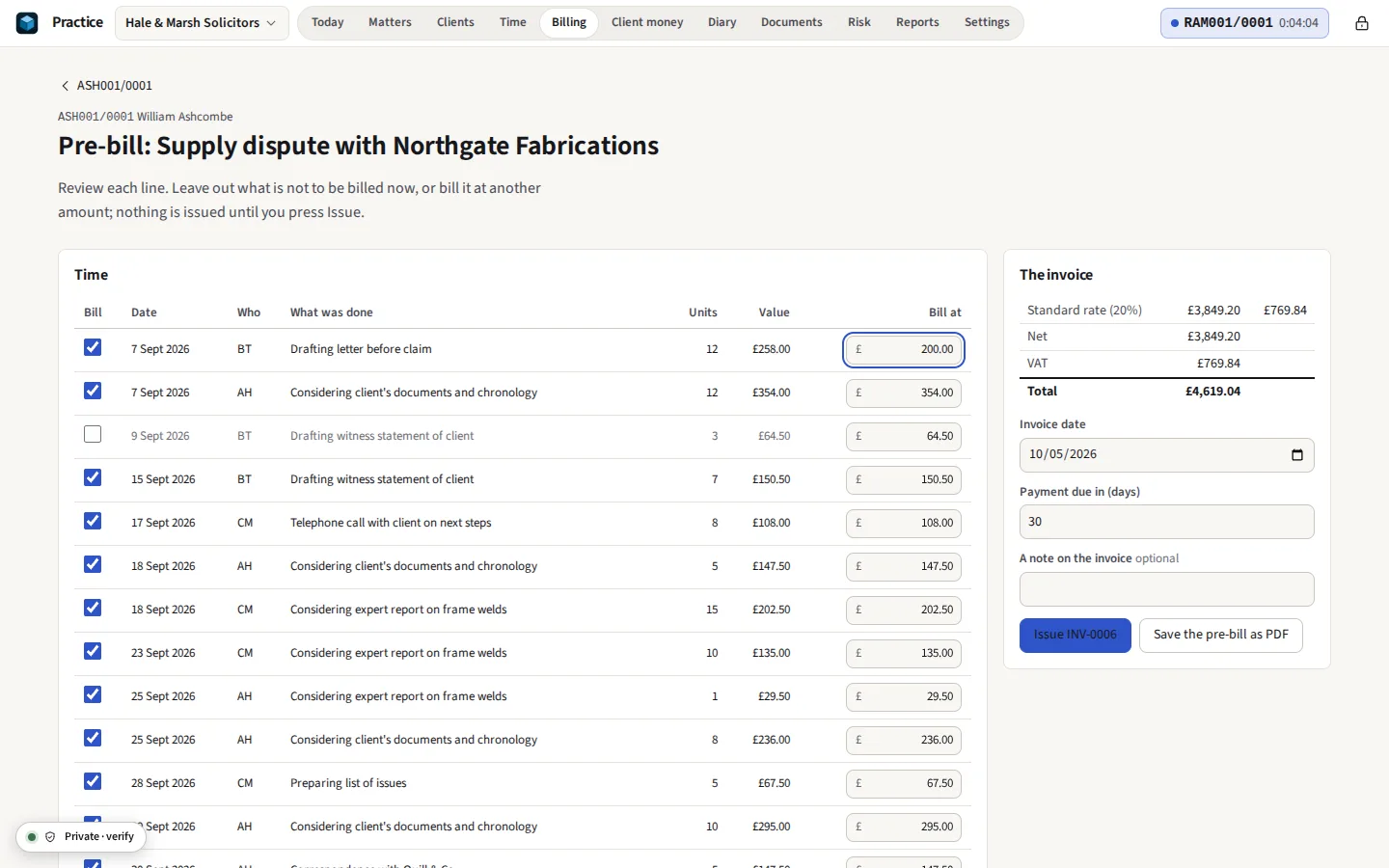Click Save the pre-bill as PDF
The image size is (1389, 868).
pos(1220,636)
